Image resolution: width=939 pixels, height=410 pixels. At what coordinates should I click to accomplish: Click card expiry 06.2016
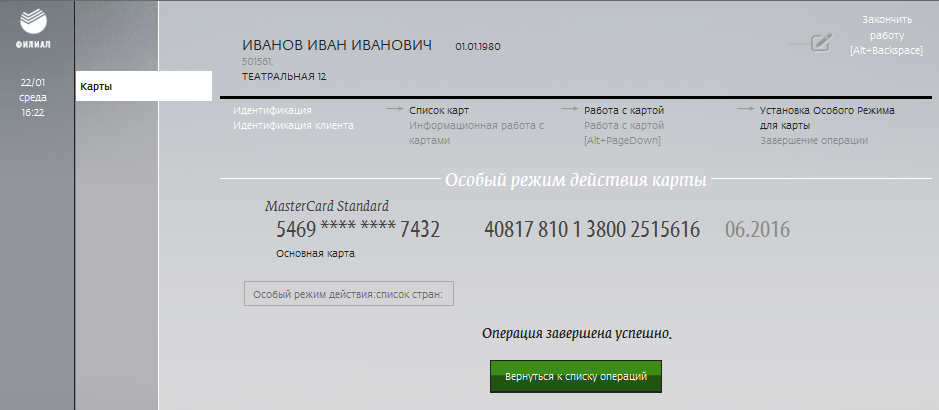coord(758,230)
